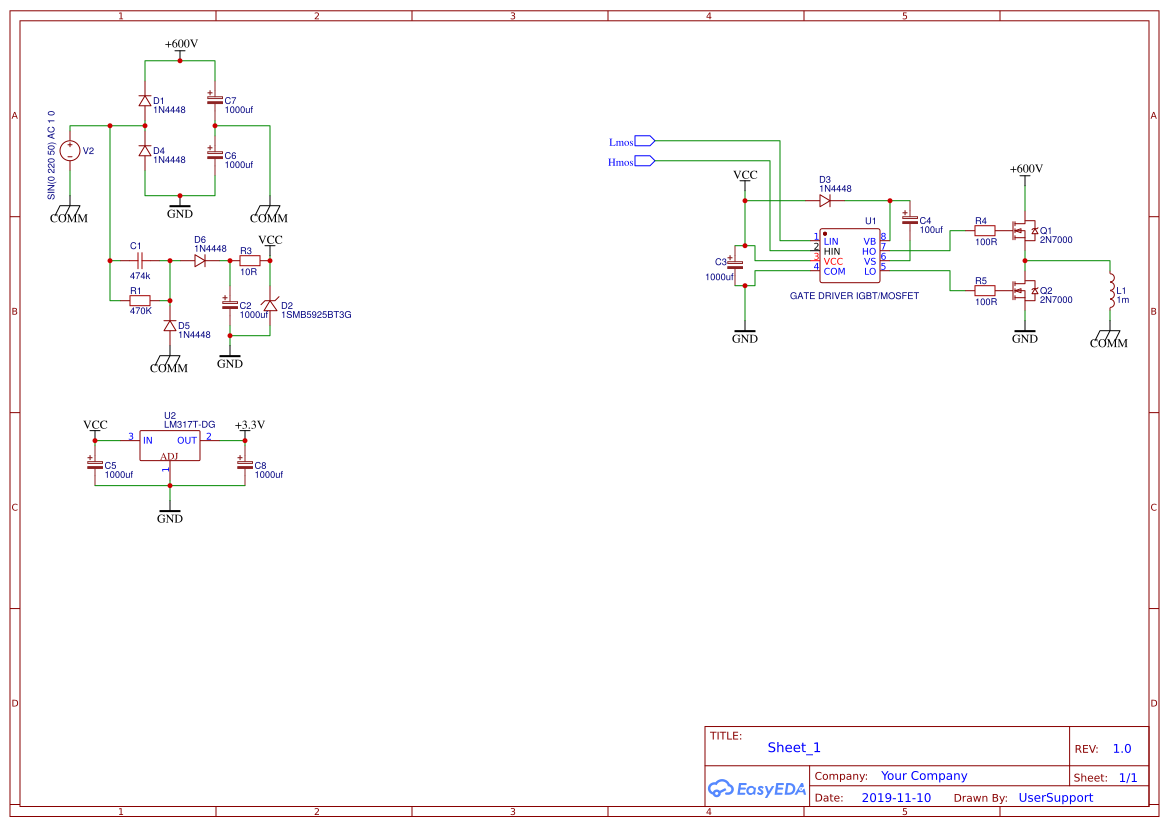Click the UserSupport drawn-by text
Image resolution: width=1169 pixels, height=827 pixels.
(x=1055, y=798)
